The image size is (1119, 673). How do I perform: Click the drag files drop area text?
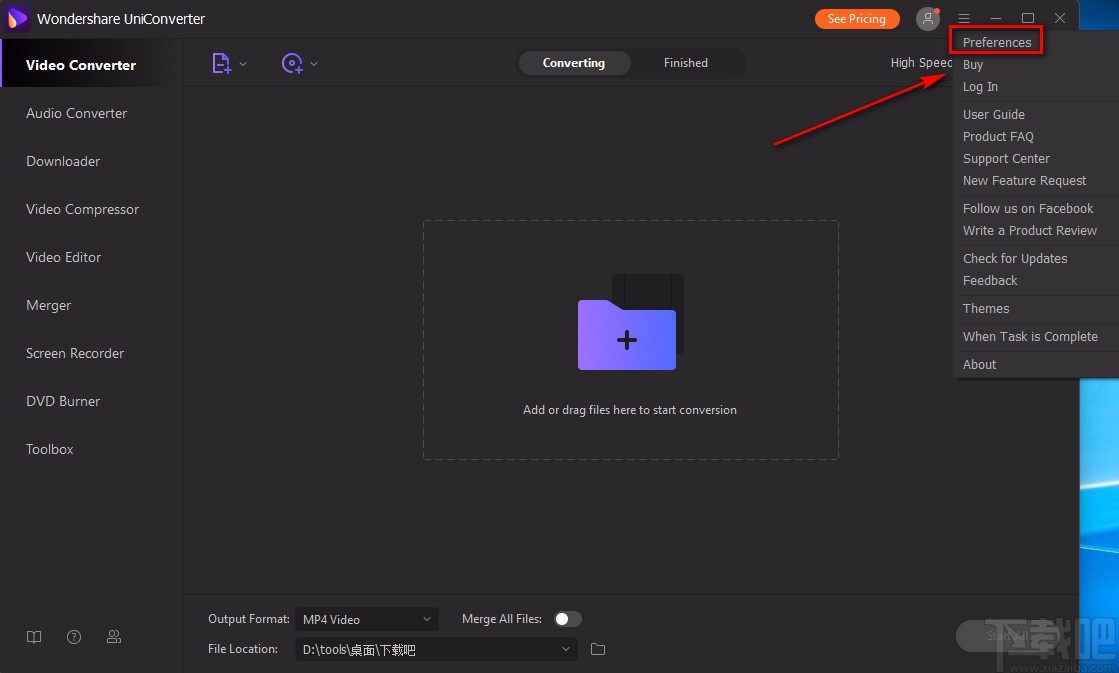pos(629,410)
